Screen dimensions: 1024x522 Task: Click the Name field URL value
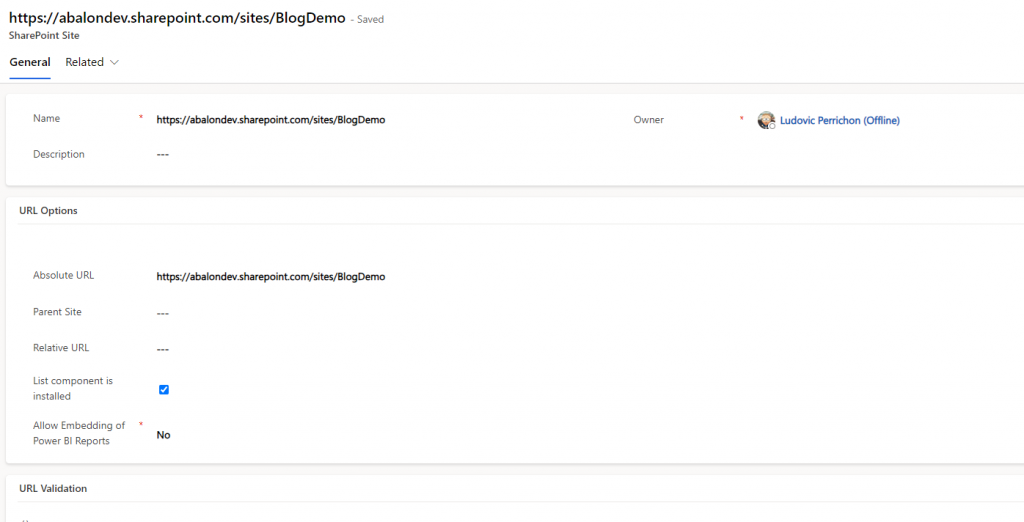[270, 120]
